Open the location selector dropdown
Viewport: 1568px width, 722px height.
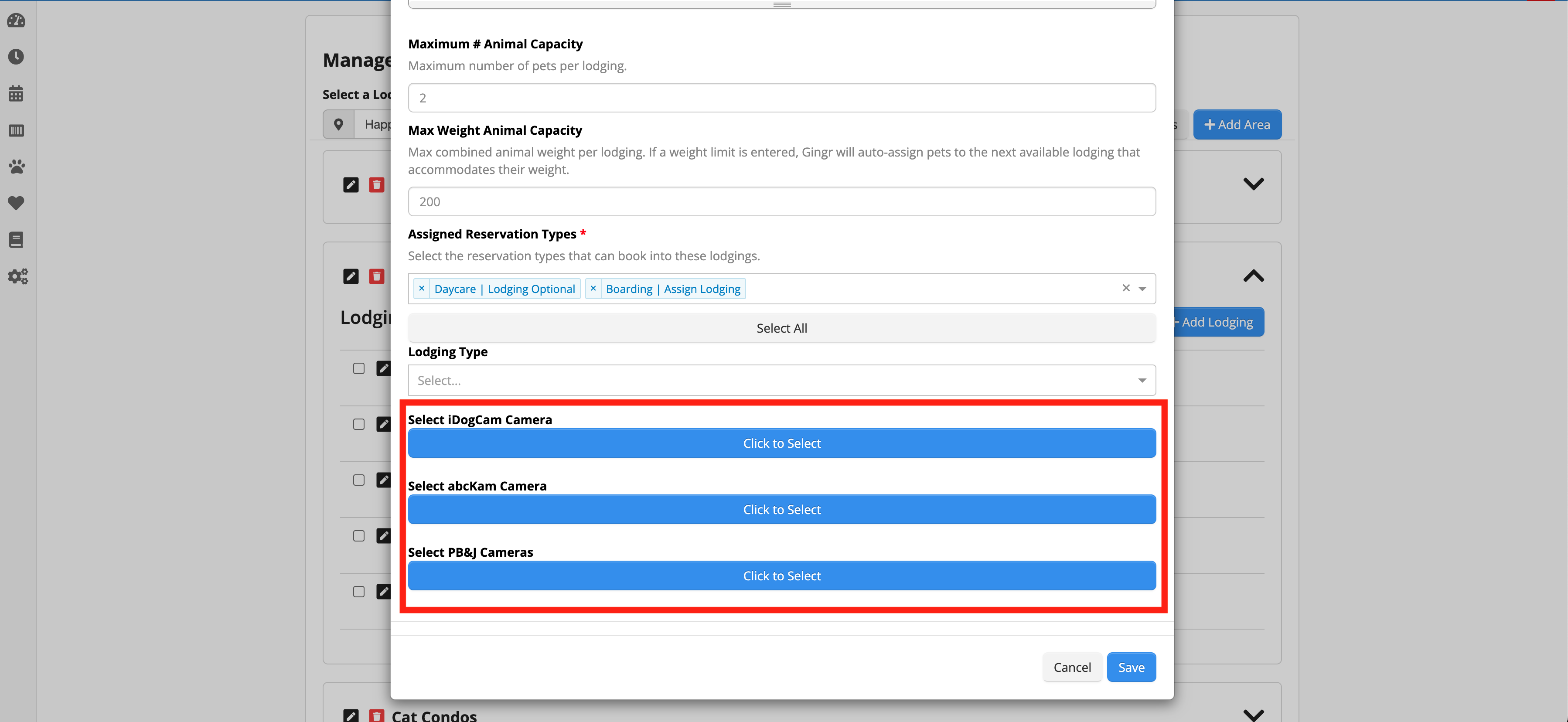click(372, 125)
